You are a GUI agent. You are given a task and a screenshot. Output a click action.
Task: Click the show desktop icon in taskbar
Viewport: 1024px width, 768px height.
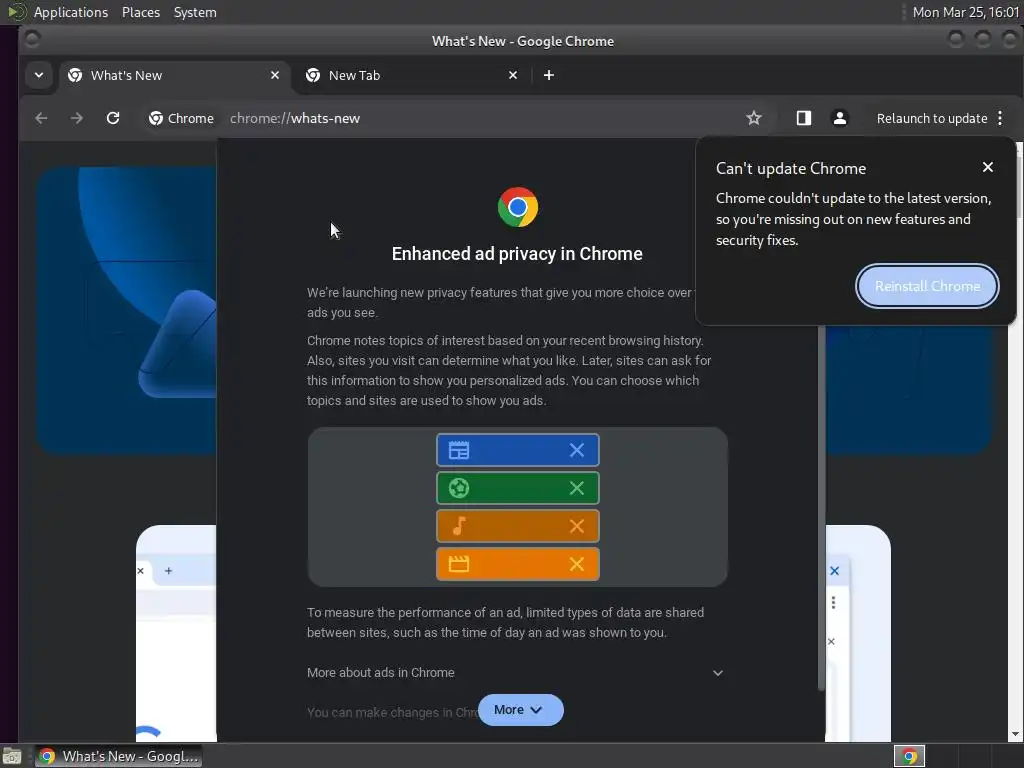[x=12, y=756]
